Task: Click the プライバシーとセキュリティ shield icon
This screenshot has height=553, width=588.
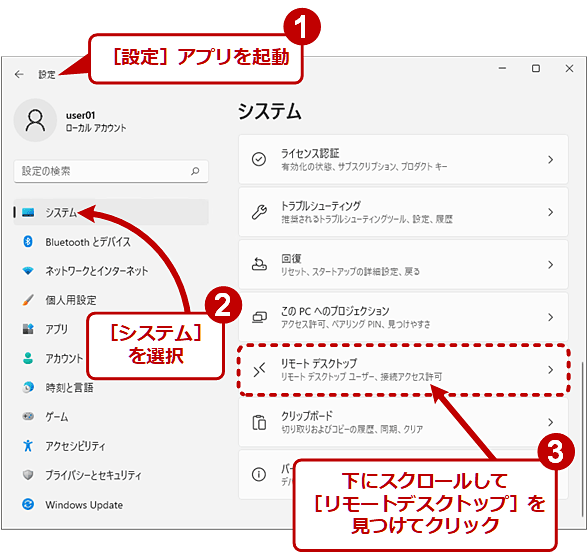Action: tap(28, 475)
